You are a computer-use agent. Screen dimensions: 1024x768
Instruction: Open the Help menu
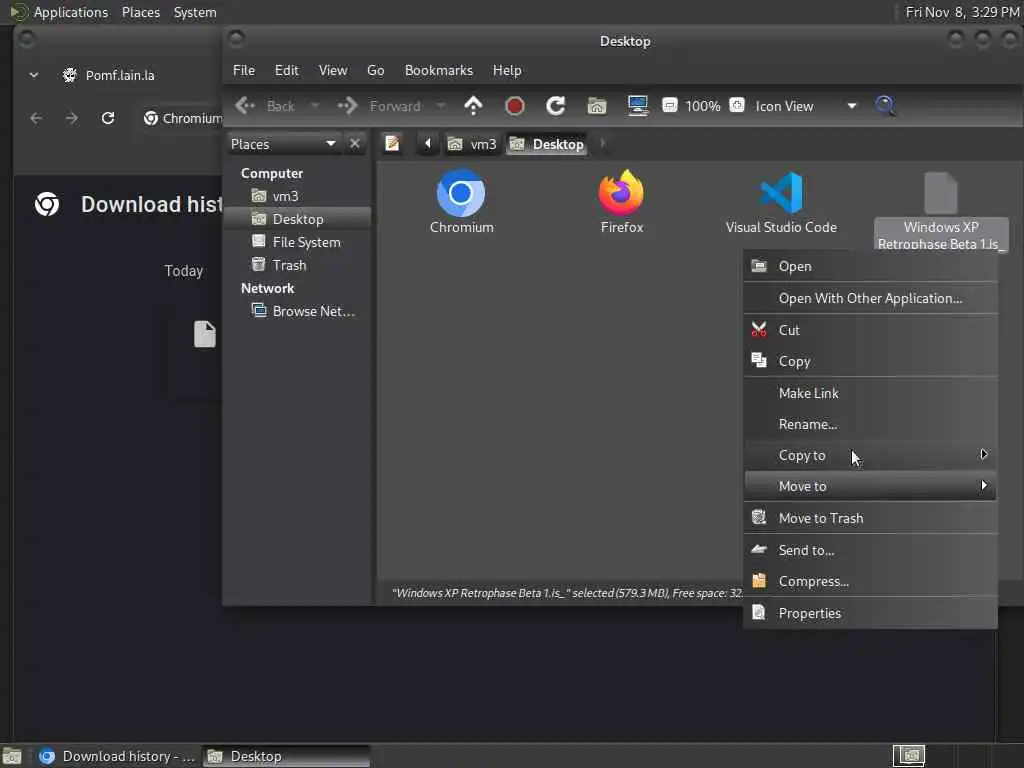(507, 70)
